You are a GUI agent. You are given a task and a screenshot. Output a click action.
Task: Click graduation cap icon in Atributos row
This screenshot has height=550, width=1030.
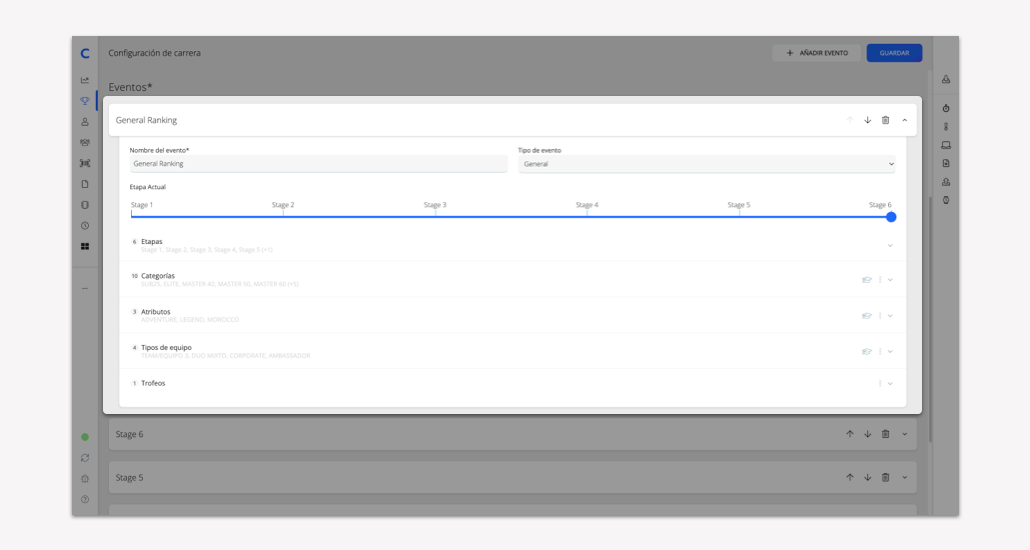coord(866,316)
